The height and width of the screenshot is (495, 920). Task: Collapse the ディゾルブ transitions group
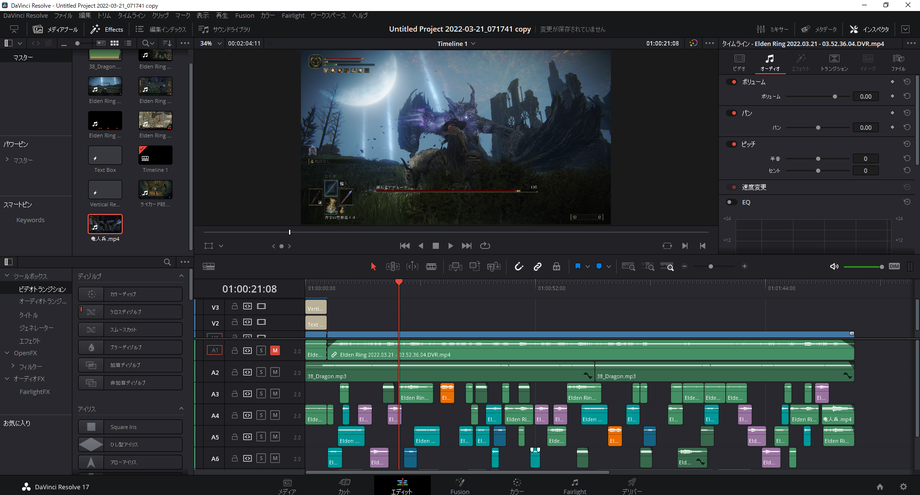pyautogui.click(x=181, y=276)
